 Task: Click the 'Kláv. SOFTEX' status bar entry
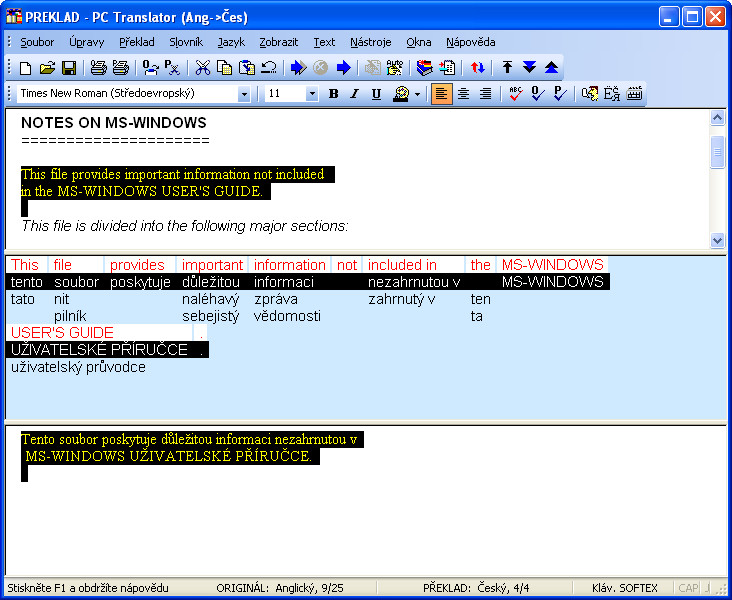[625, 588]
